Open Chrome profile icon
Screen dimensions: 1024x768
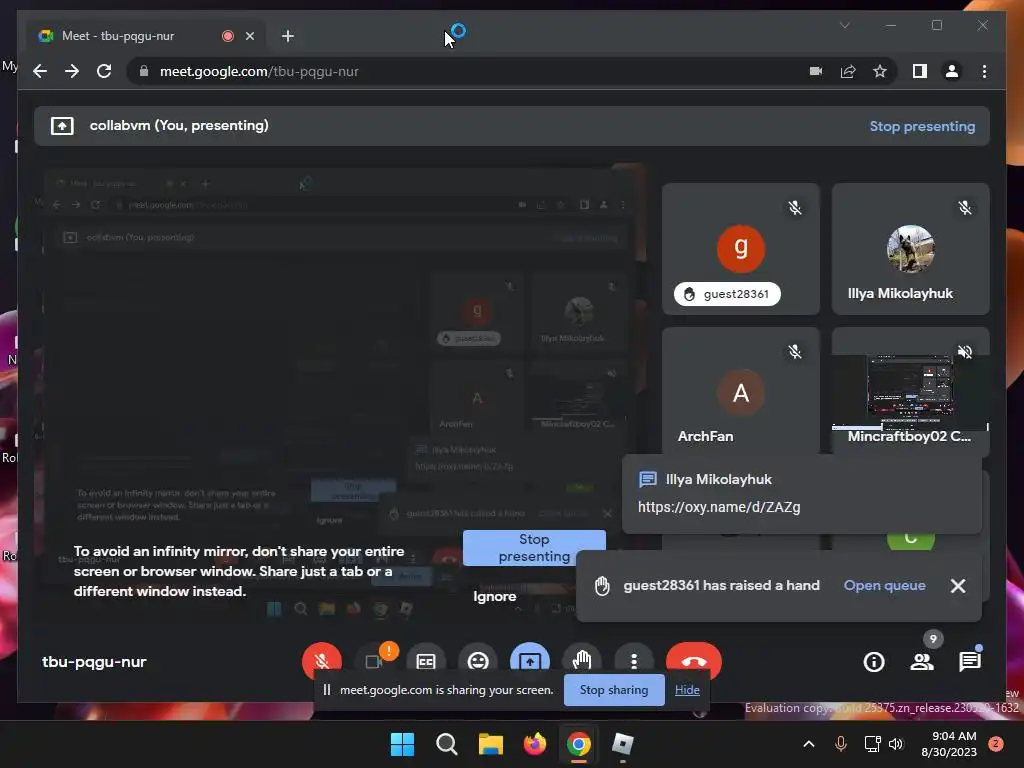pyautogui.click(x=952, y=71)
